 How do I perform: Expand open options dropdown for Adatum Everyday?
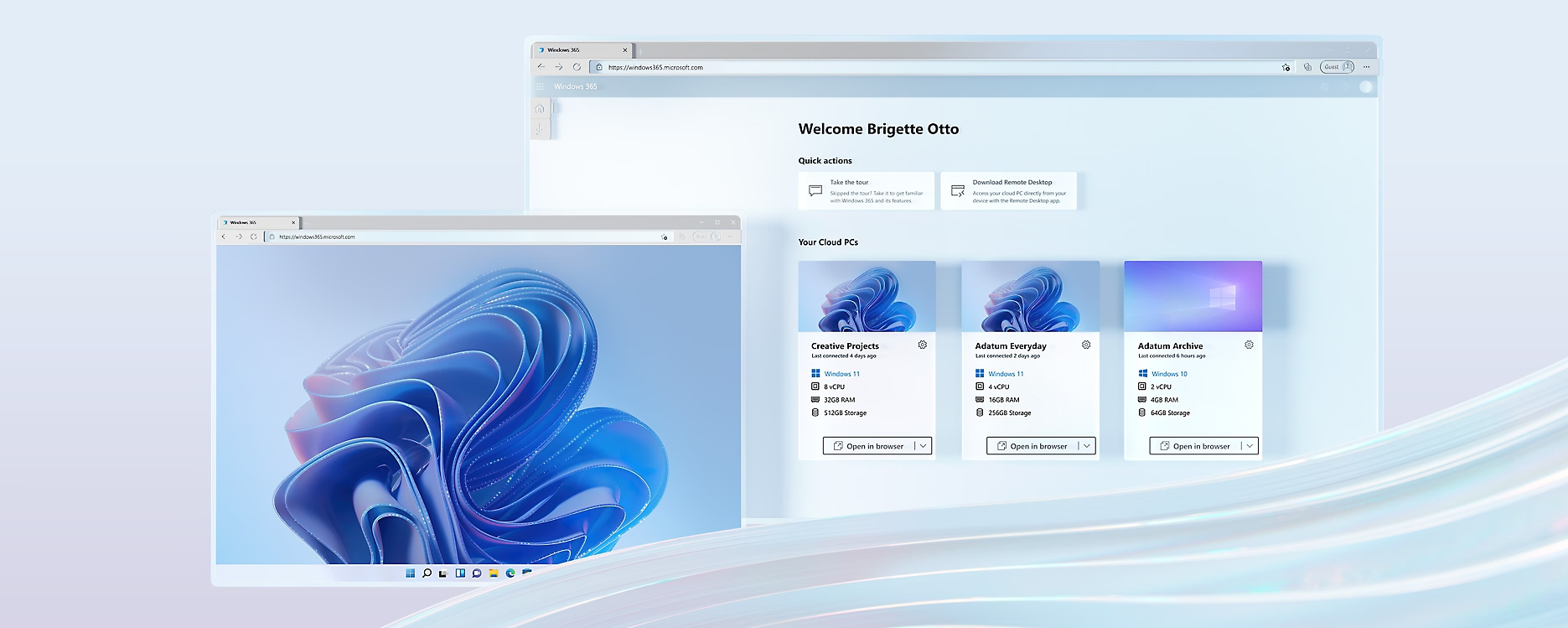[1087, 446]
